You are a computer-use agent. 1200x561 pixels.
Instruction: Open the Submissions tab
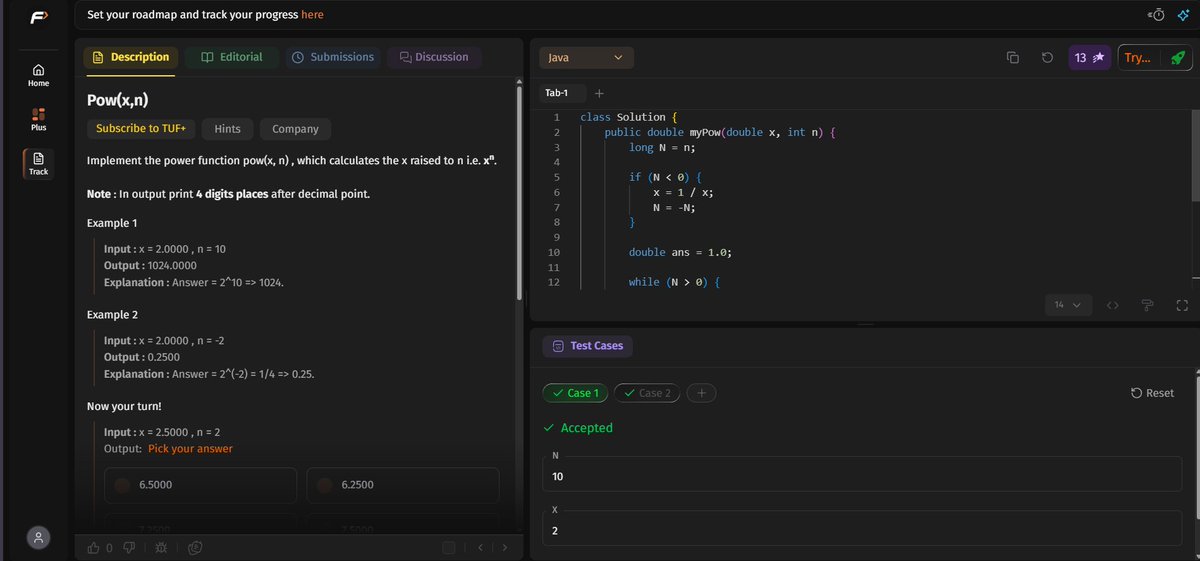[x=333, y=57]
